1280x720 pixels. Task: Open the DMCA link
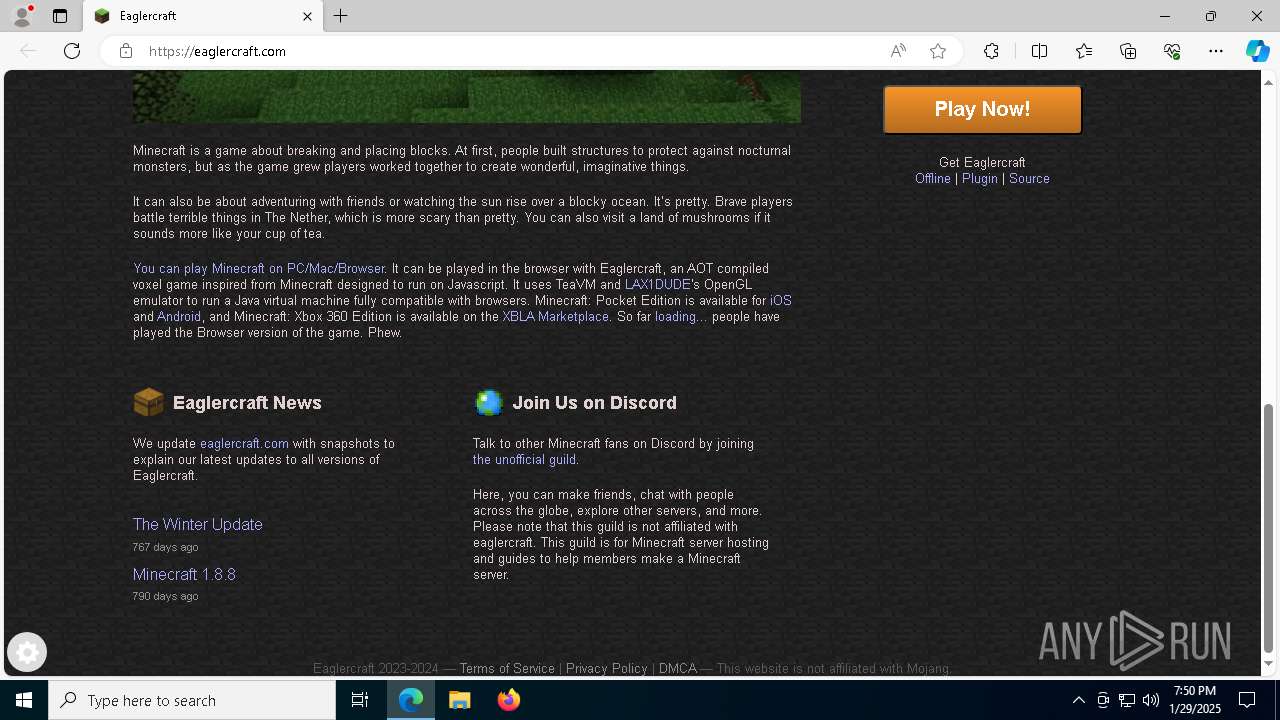(678, 668)
